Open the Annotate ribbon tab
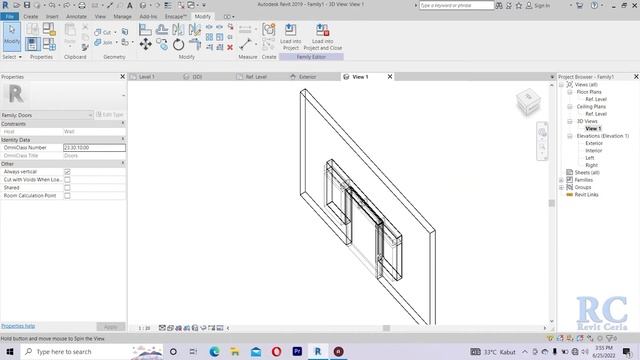 pos(76,17)
